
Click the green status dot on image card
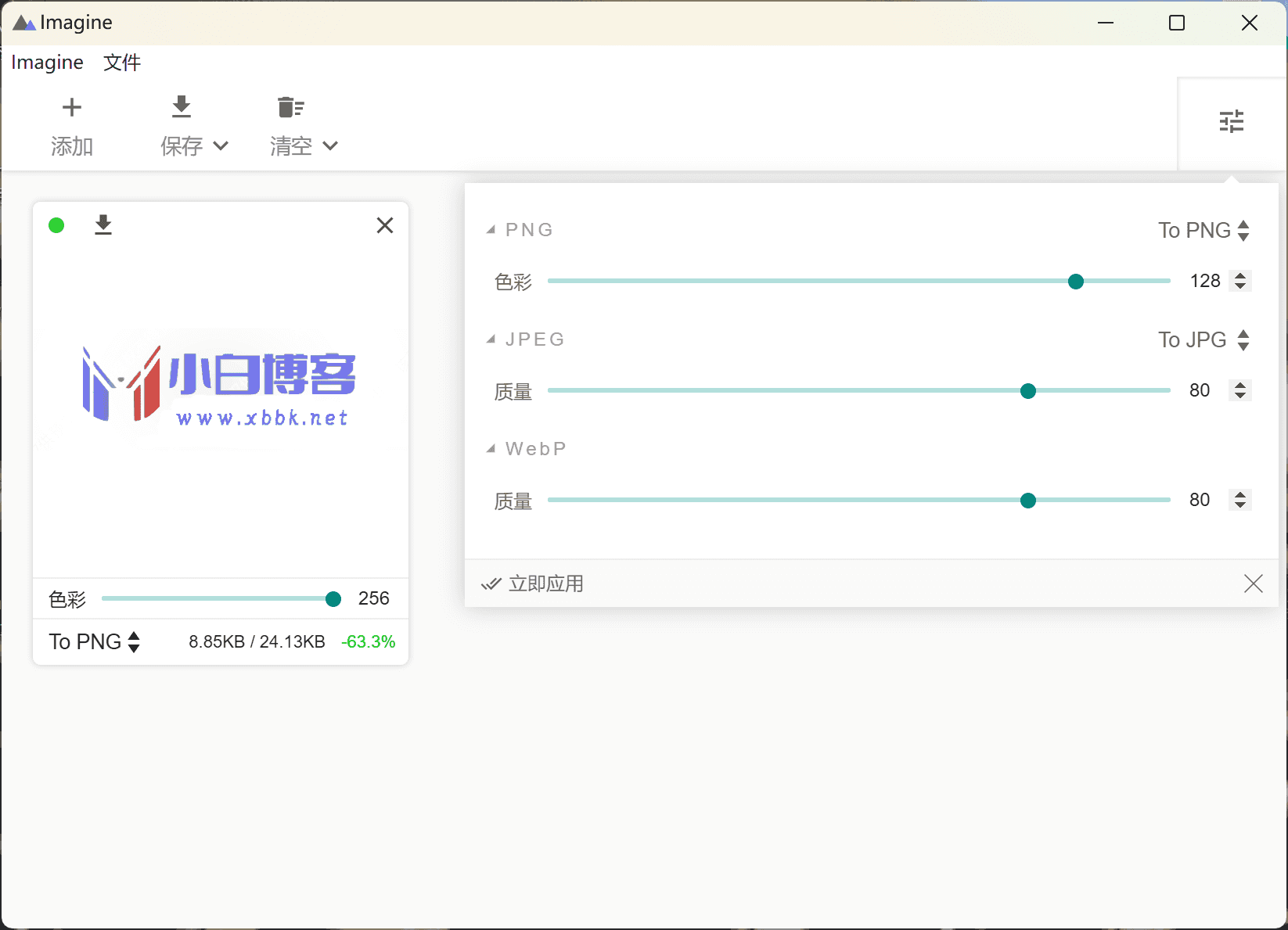pyautogui.click(x=56, y=225)
